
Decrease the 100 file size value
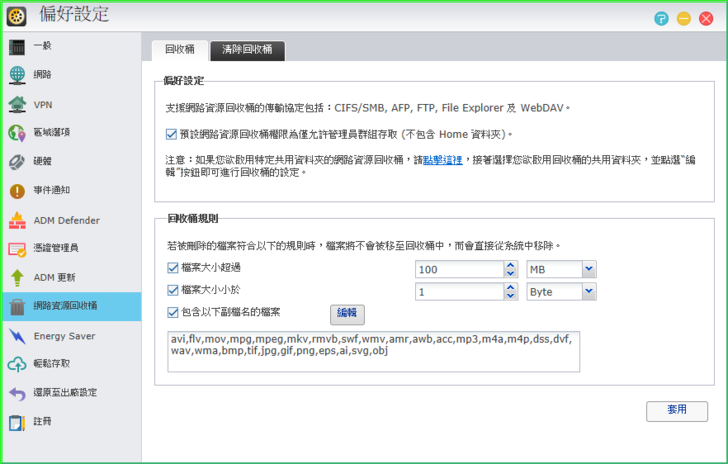click(x=510, y=273)
